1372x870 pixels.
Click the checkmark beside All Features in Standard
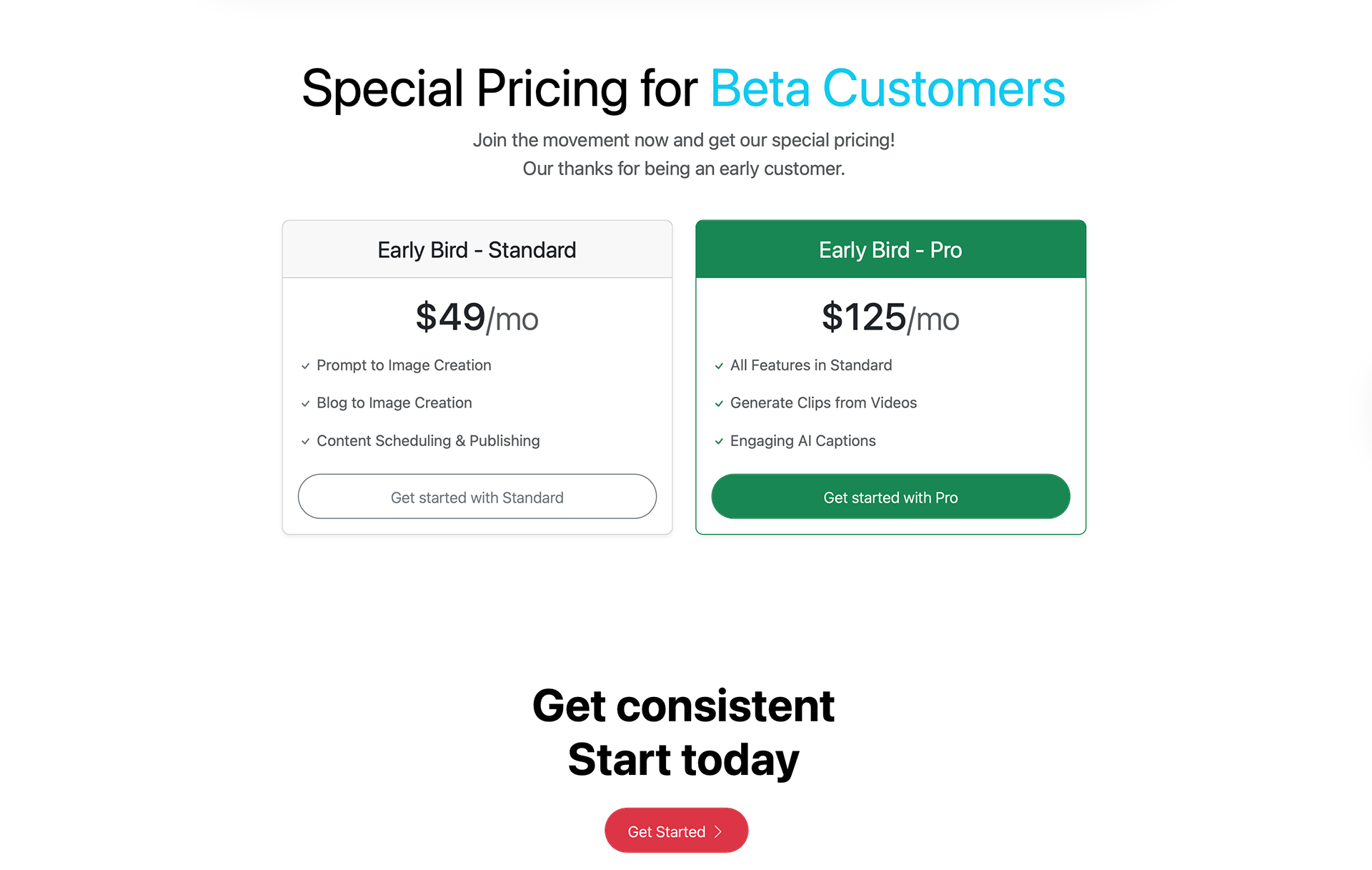coord(719,366)
